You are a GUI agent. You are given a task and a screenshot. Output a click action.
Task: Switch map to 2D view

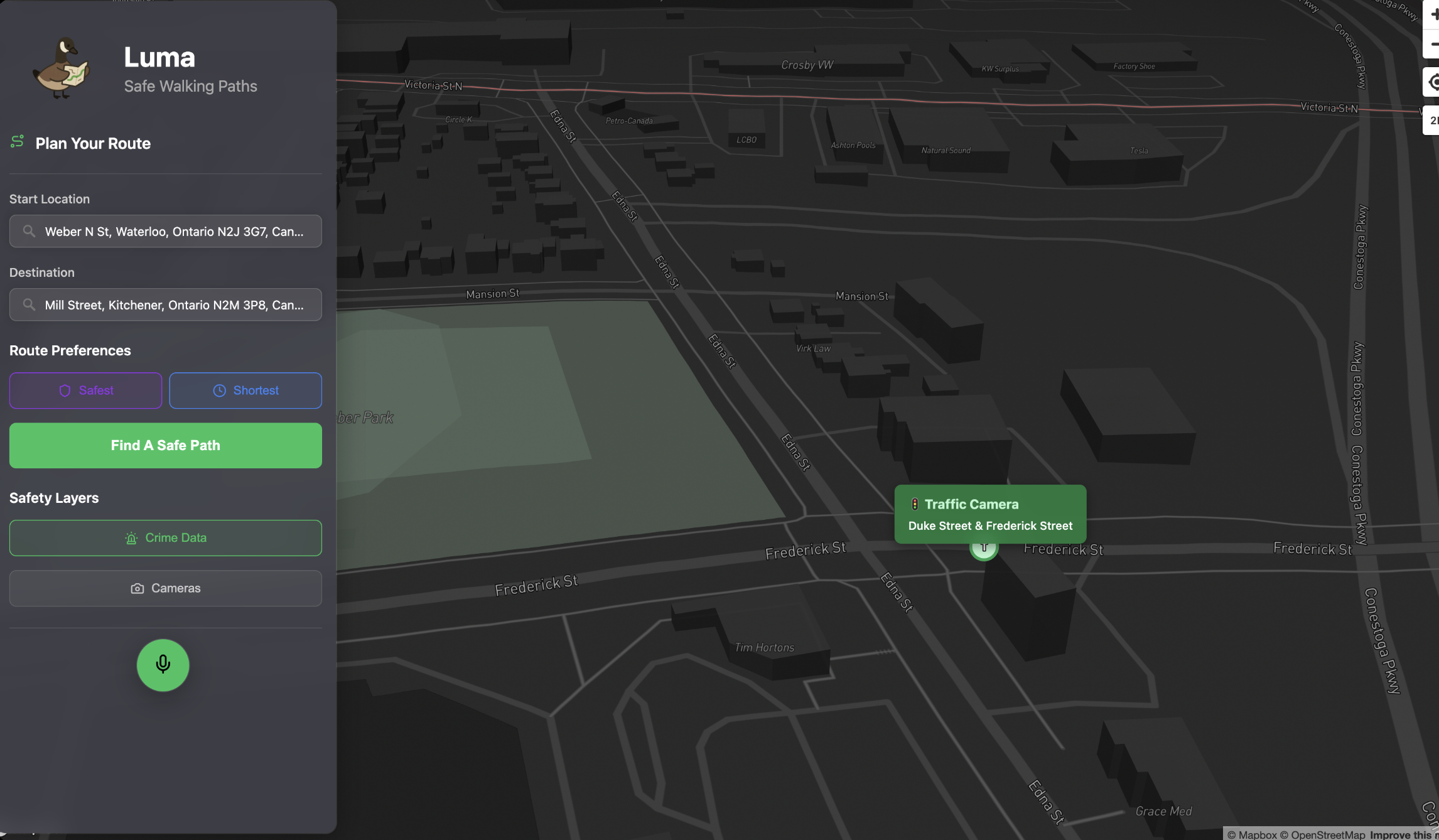1433,121
